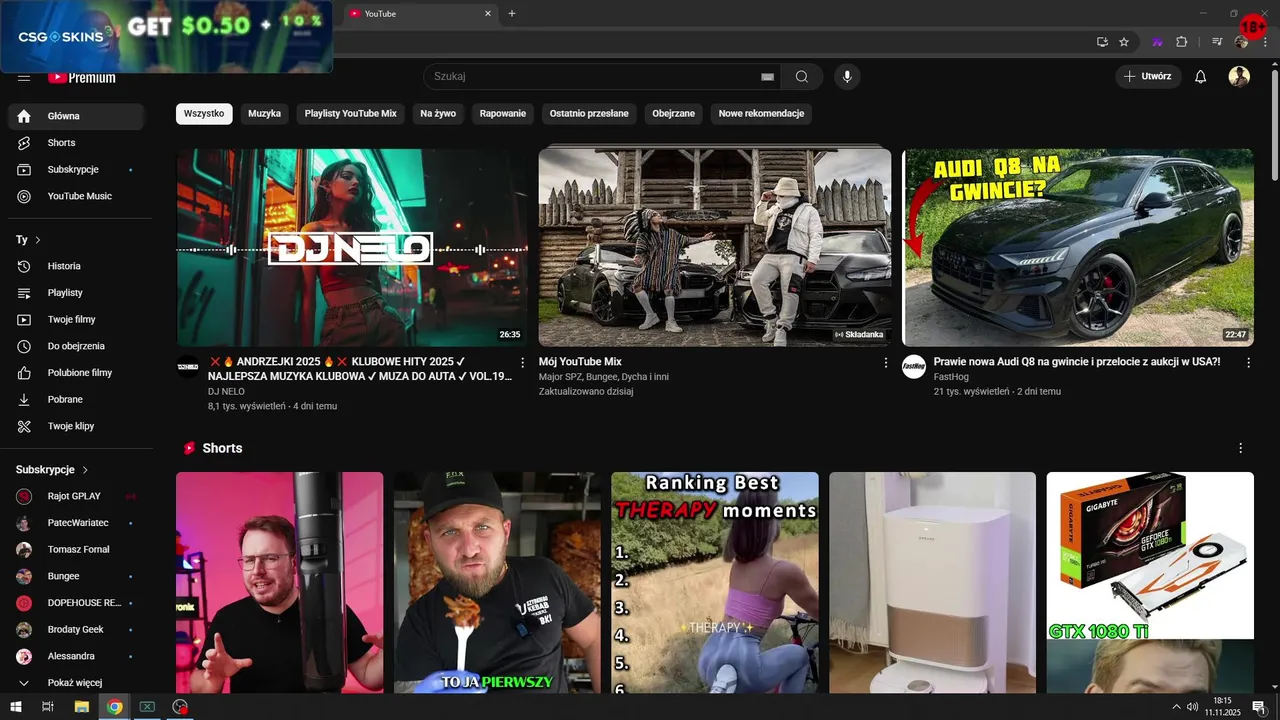The image size is (1280, 720).
Task: Select the Na żywo filter chip
Action: (438, 114)
